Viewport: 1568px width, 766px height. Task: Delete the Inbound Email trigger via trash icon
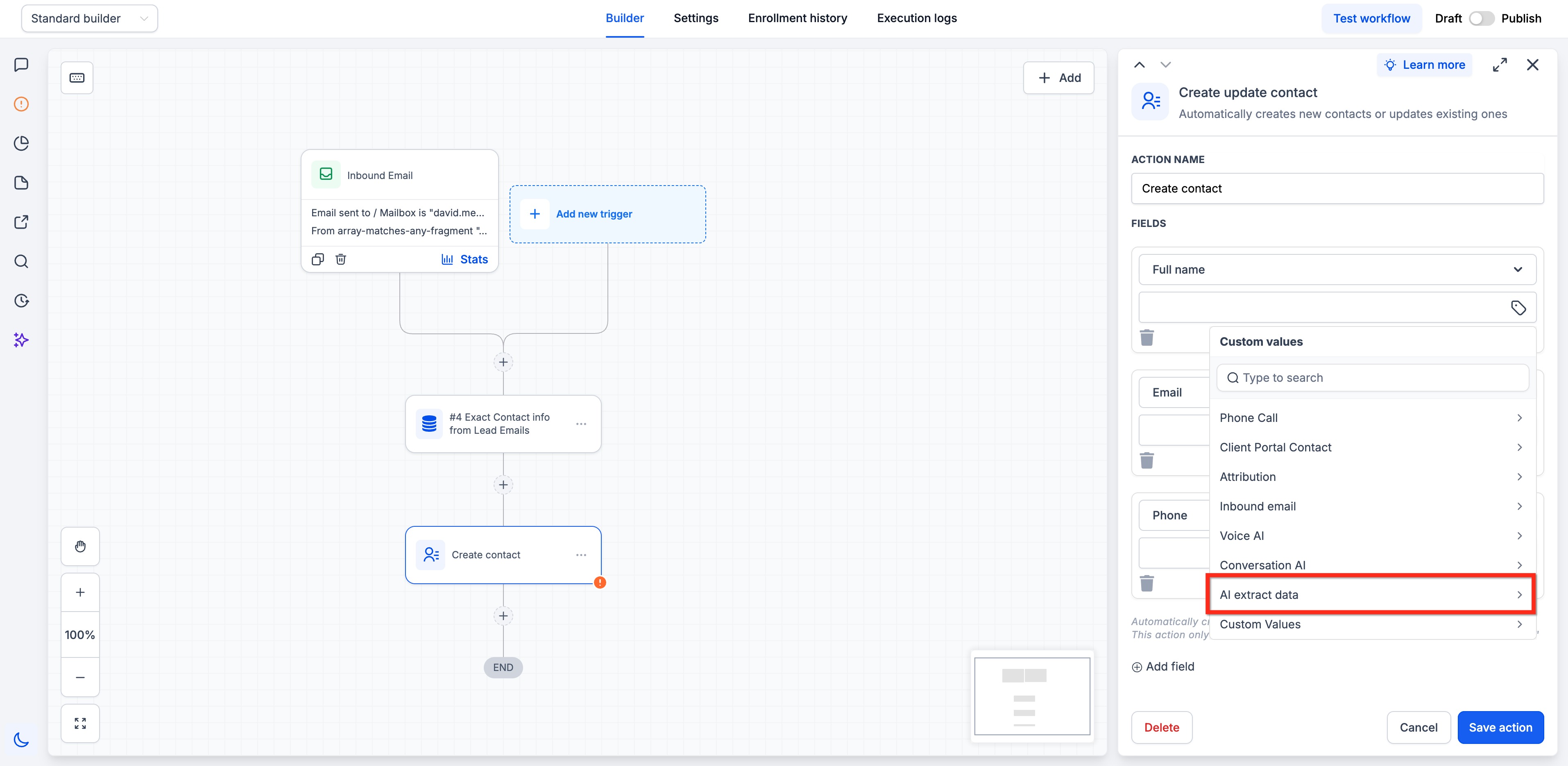pyautogui.click(x=341, y=259)
